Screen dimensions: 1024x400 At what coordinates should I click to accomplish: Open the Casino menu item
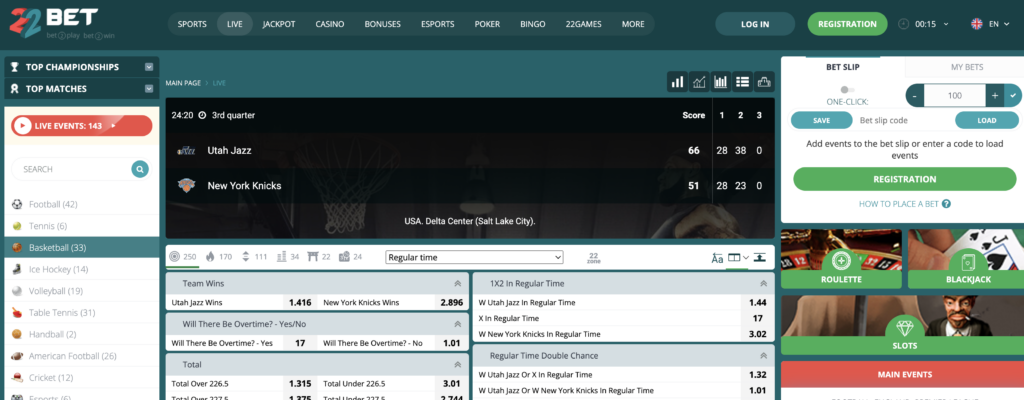[330, 24]
